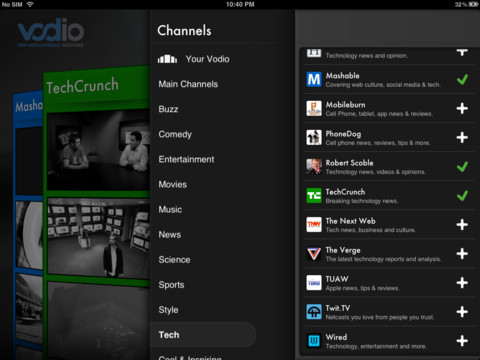Open the blue Mashable column header
Screen dimensions: 480x360
point(29,107)
